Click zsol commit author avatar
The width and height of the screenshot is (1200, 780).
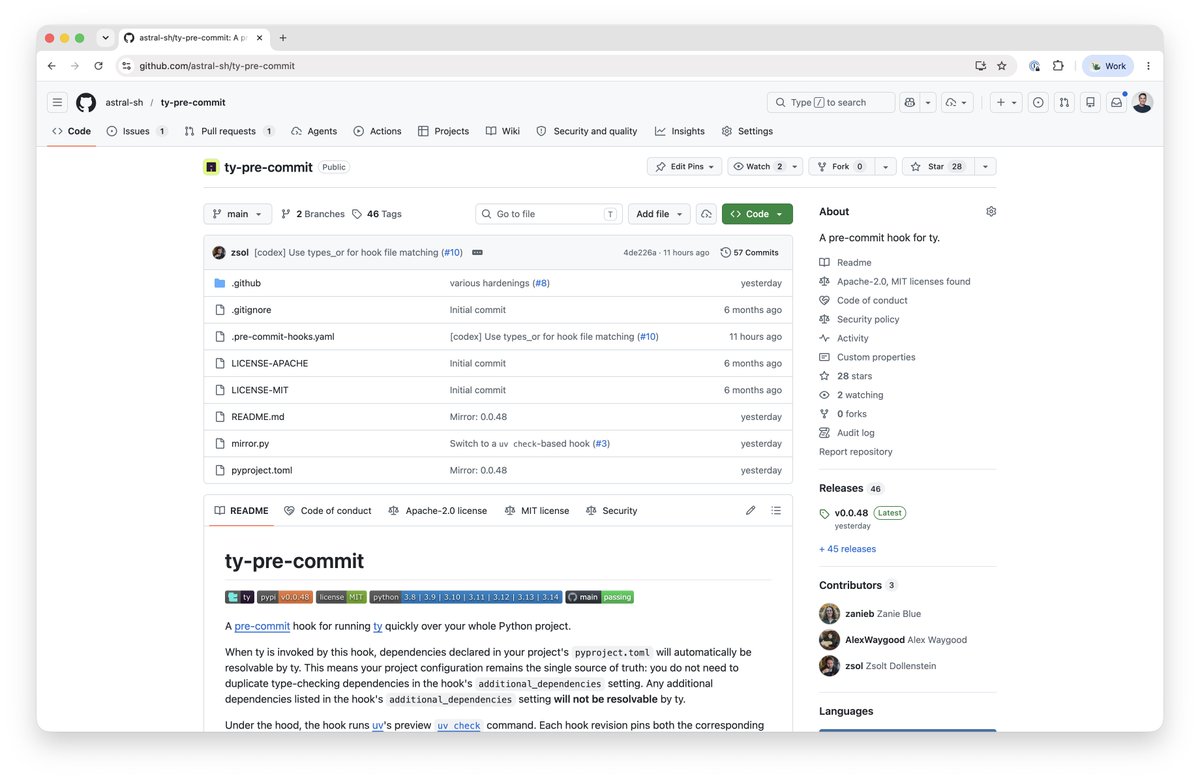[219, 253]
